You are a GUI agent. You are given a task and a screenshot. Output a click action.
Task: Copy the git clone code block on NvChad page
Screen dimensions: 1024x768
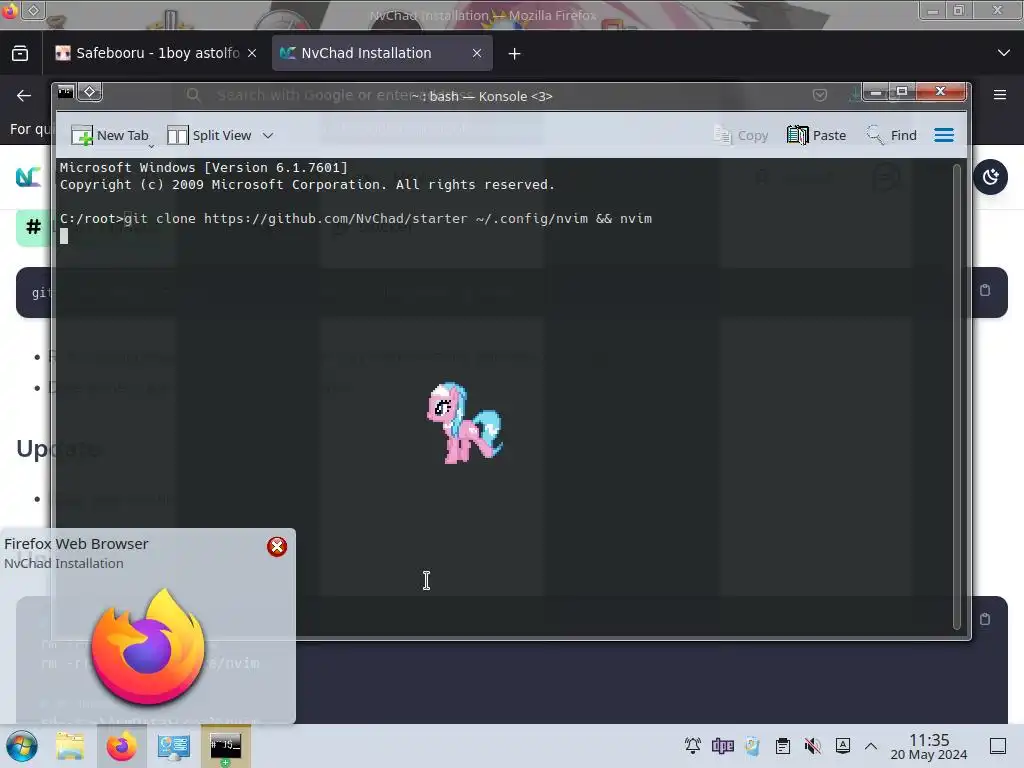tap(985, 290)
